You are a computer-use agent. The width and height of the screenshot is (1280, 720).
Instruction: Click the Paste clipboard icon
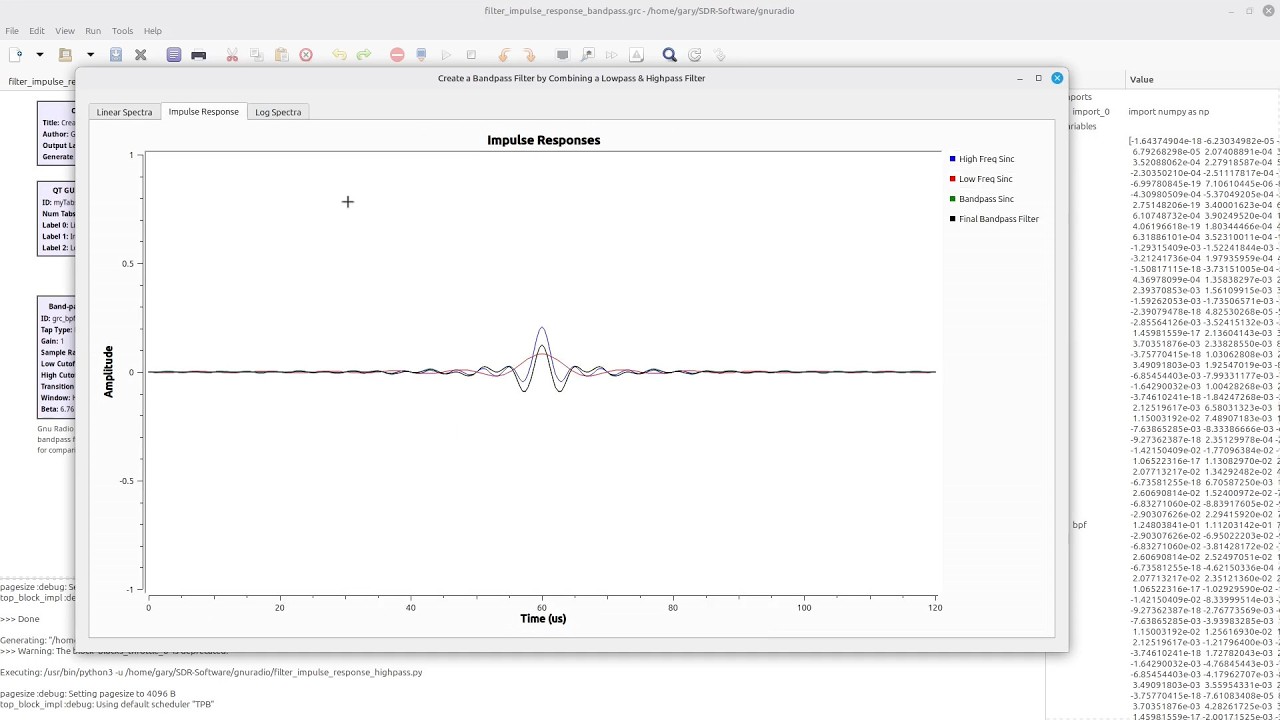tap(281, 55)
